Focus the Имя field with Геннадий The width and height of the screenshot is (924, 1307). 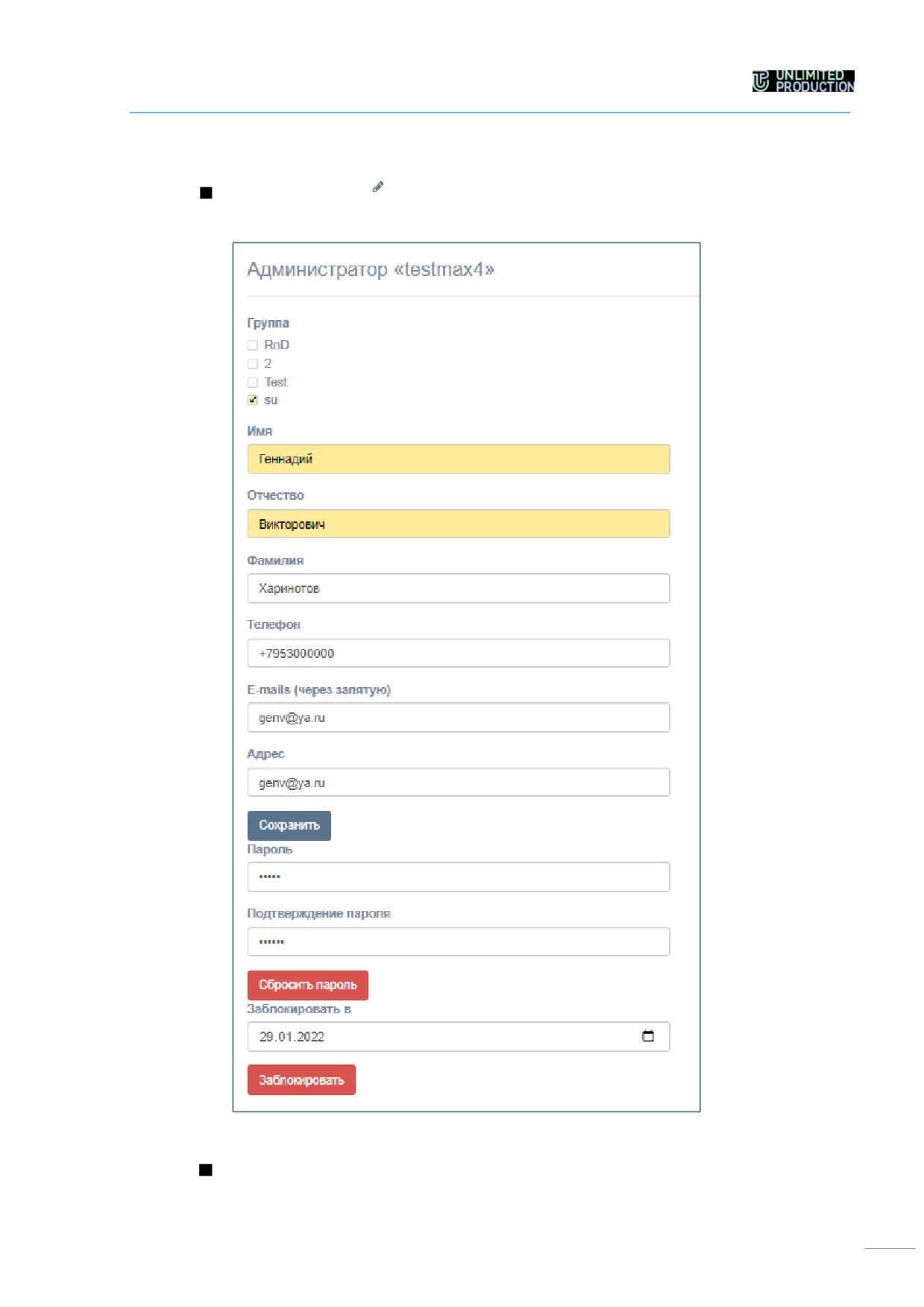pos(459,459)
